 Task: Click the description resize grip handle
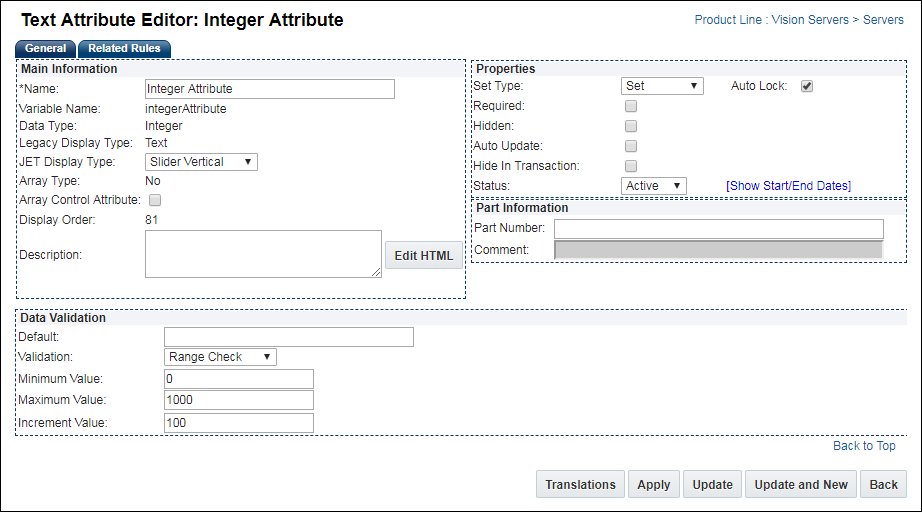point(376,272)
